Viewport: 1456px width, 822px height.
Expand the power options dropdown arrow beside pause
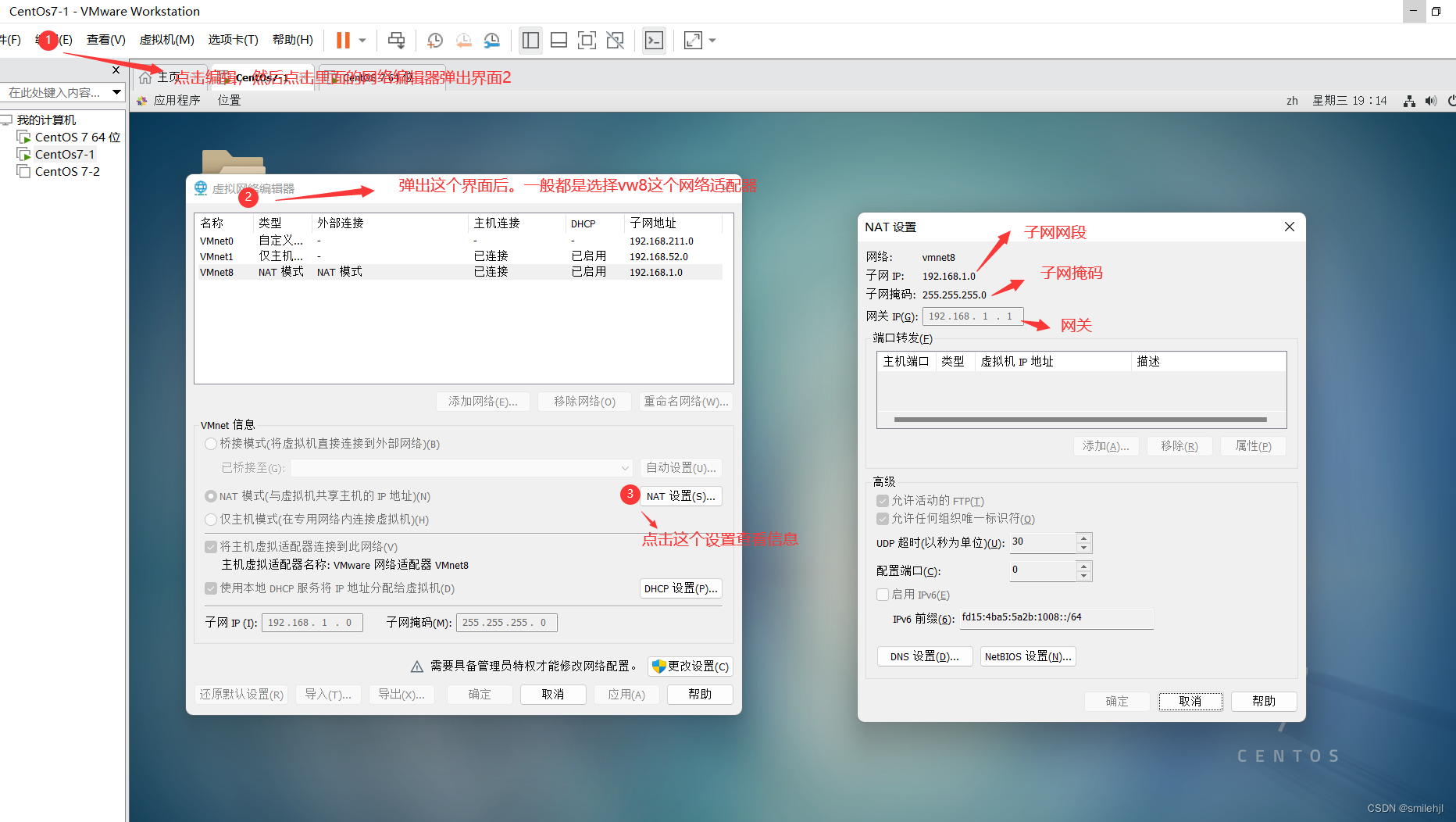[x=362, y=41]
